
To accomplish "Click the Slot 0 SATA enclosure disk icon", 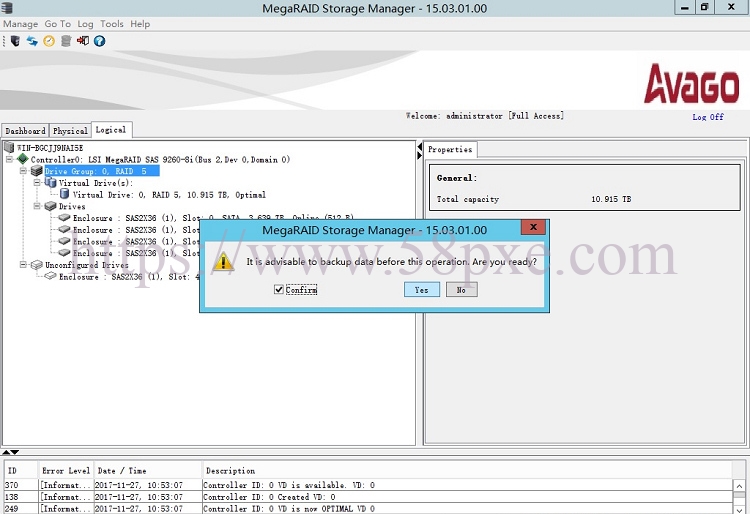I will pos(65,218).
